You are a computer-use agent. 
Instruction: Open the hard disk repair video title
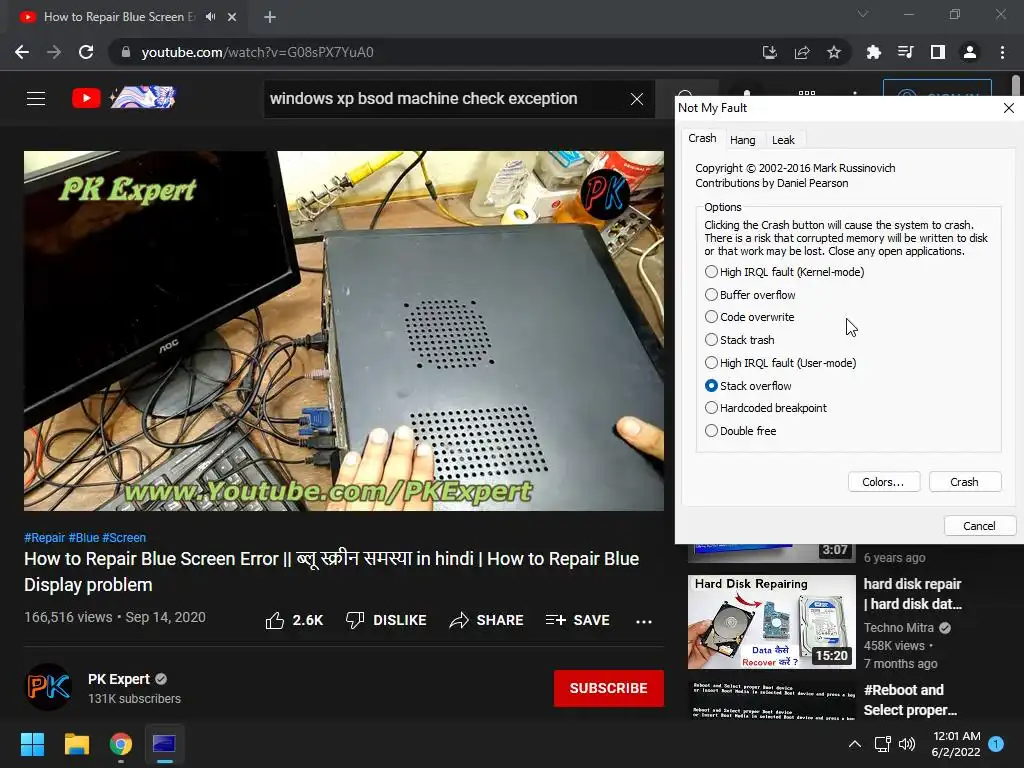913,594
